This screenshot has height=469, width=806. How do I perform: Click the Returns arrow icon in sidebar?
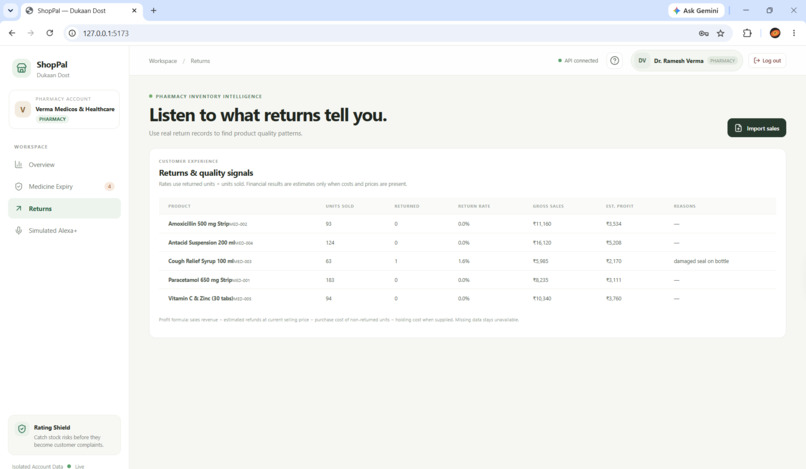coord(19,209)
